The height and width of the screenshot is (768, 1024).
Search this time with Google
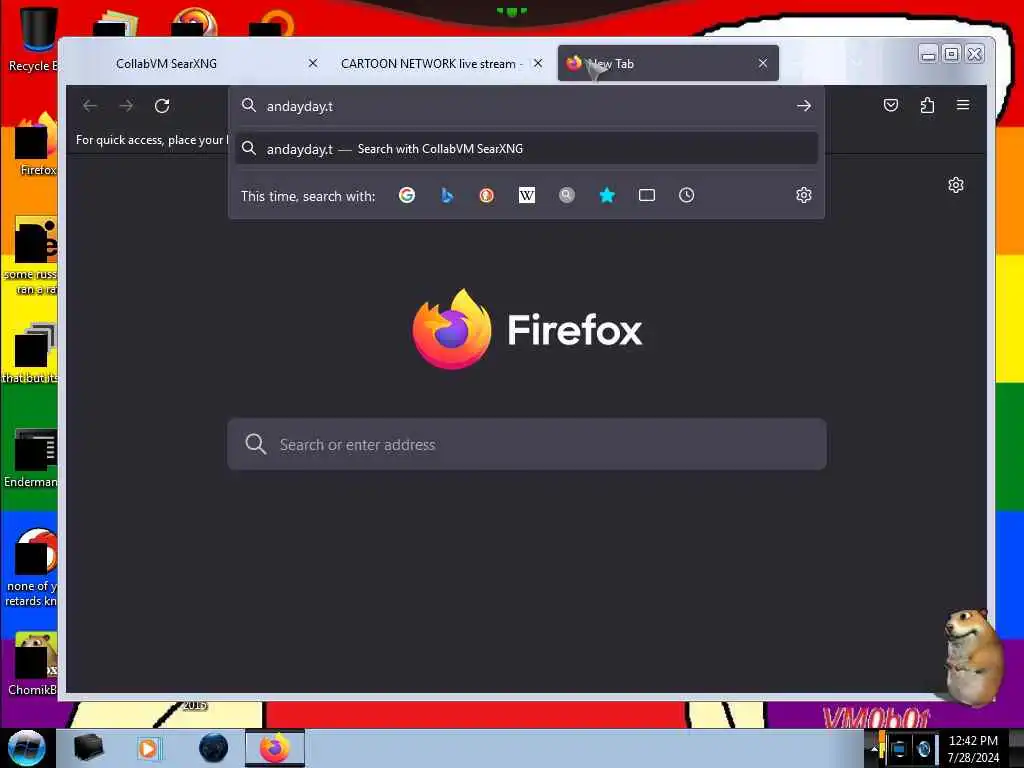(407, 195)
